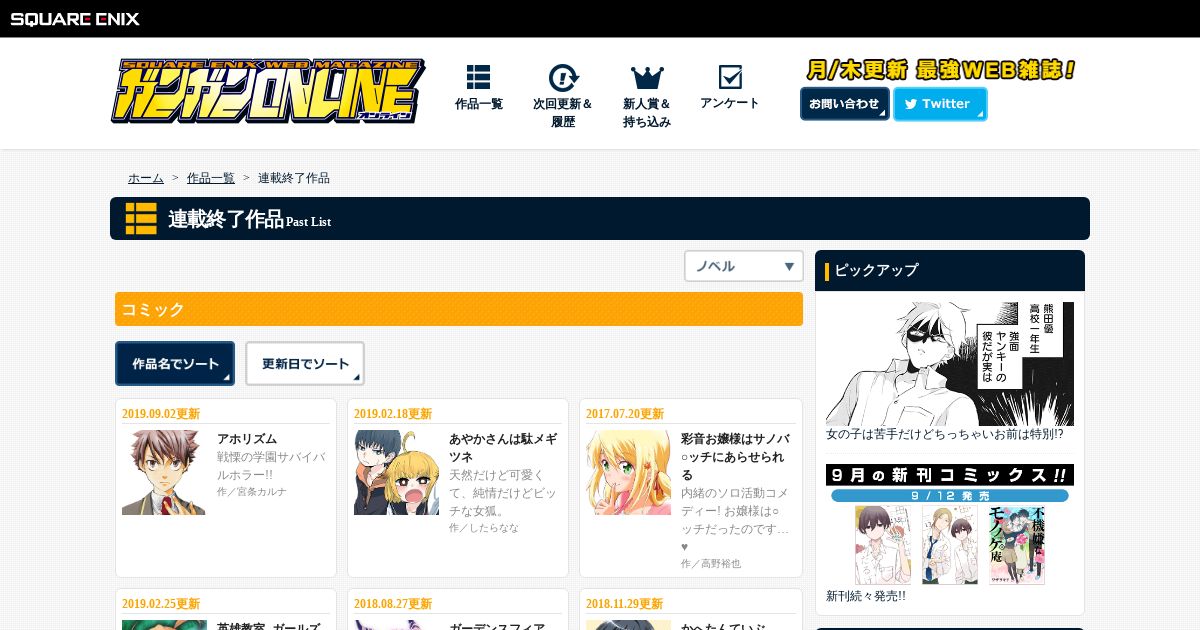Open 9月の新刊コミックス banner
This screenshot has height=630, width=1200.
pos(950,524)
